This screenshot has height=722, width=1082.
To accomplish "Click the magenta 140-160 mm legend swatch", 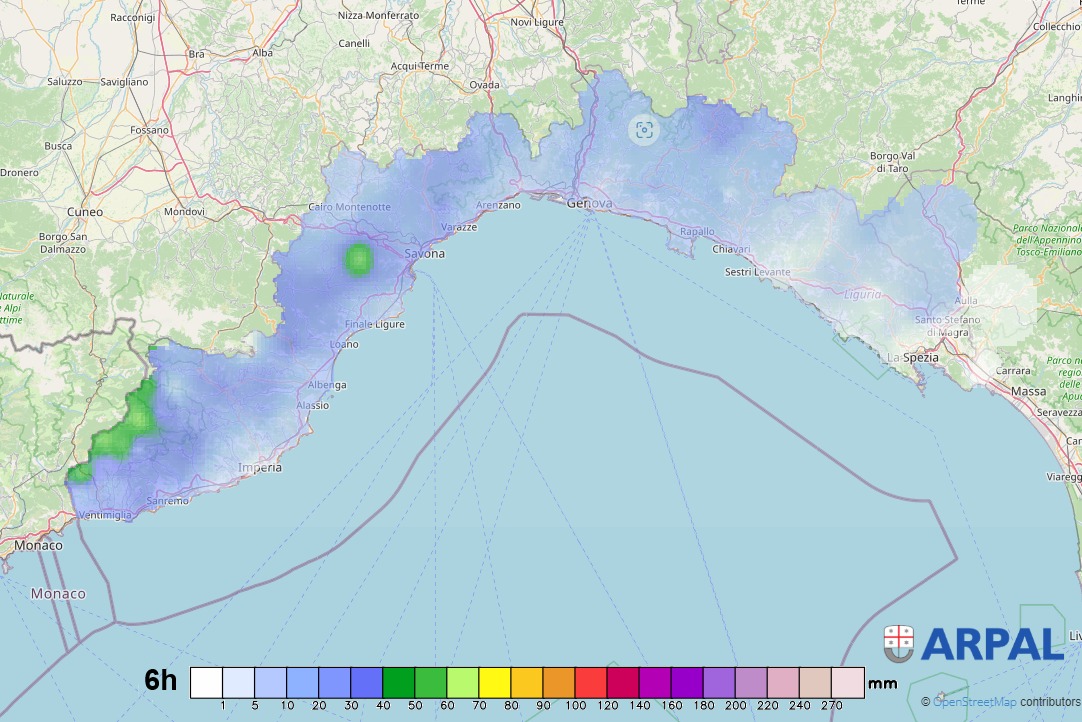I will (x=655, y=682).
